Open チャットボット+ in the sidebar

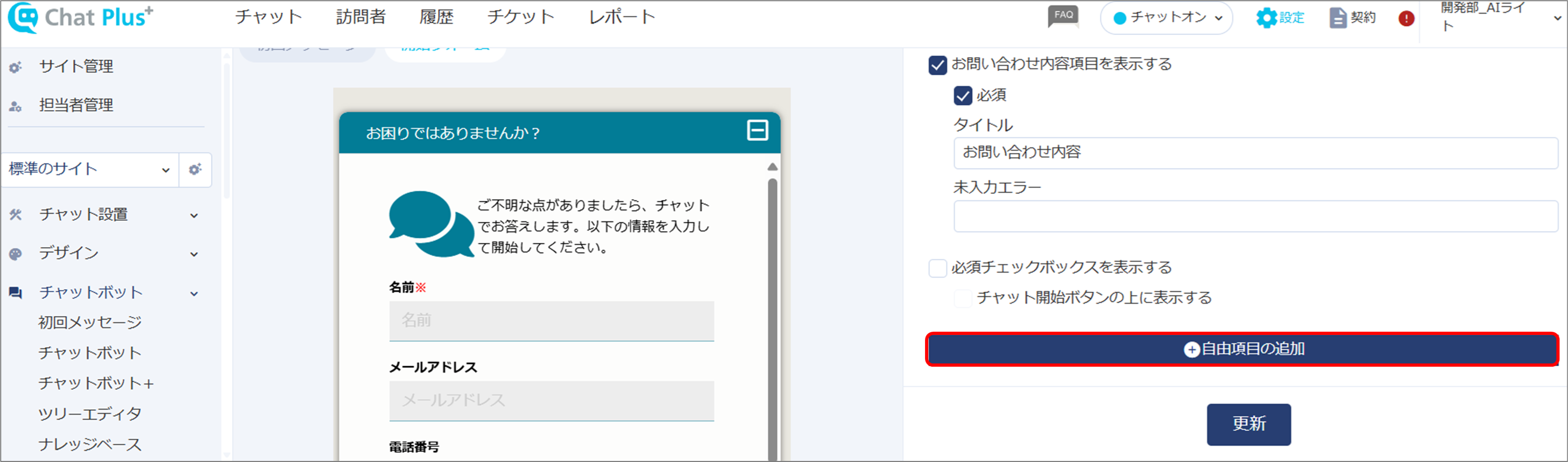pyautogui.click(x=96, y=383)
